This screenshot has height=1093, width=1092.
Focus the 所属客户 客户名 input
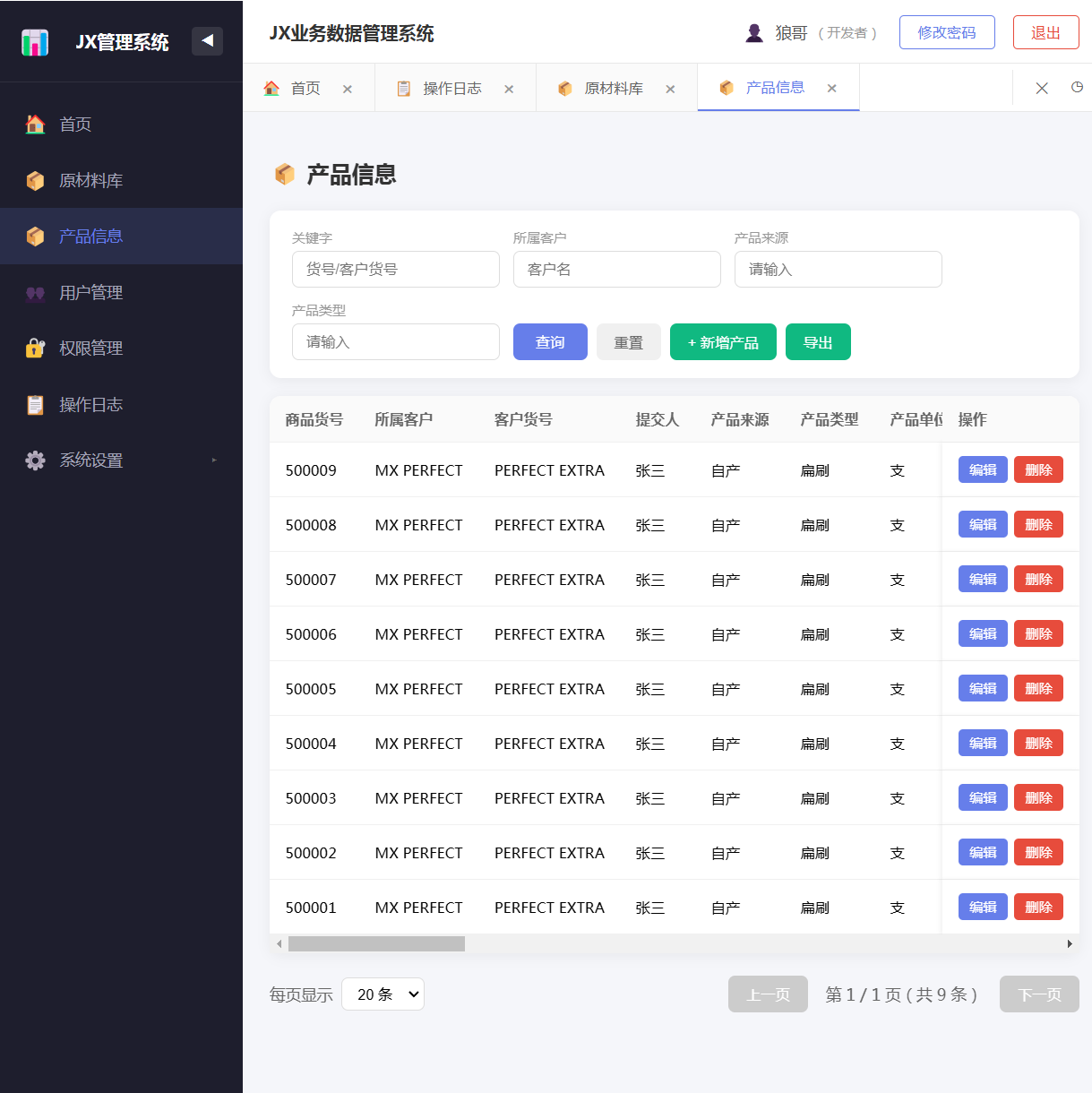pyautogui.click(x=617, y=269)
